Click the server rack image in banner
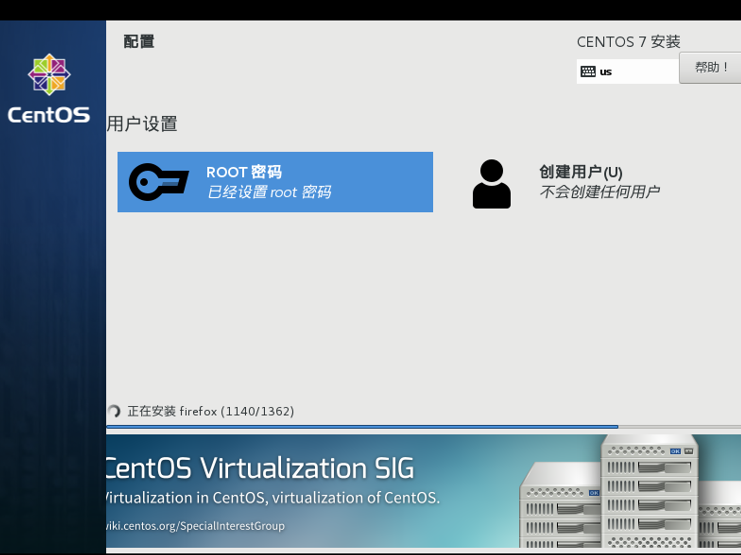The image size is (741, 555). 630,492
